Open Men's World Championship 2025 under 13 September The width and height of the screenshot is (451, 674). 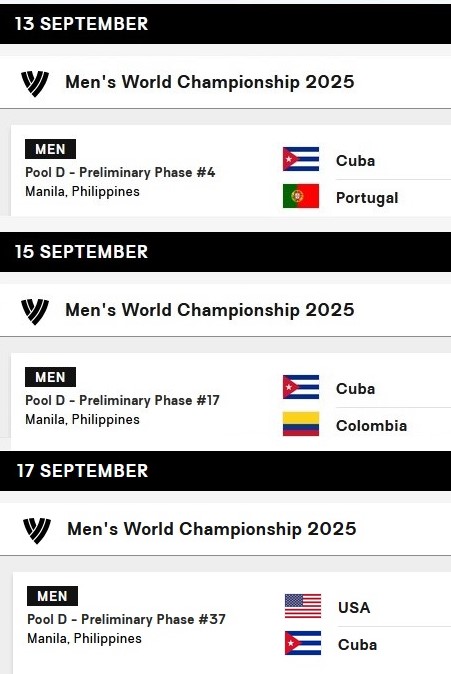pos(210,82)
